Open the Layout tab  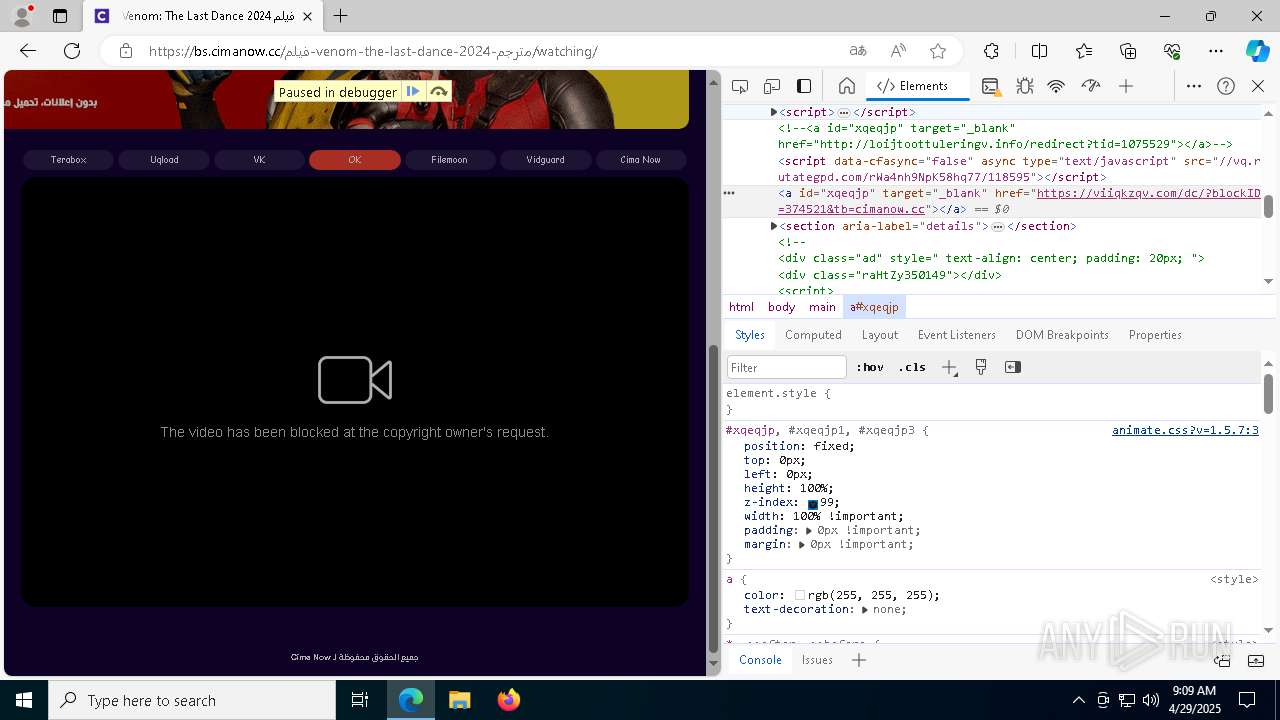tap(880, 335)
